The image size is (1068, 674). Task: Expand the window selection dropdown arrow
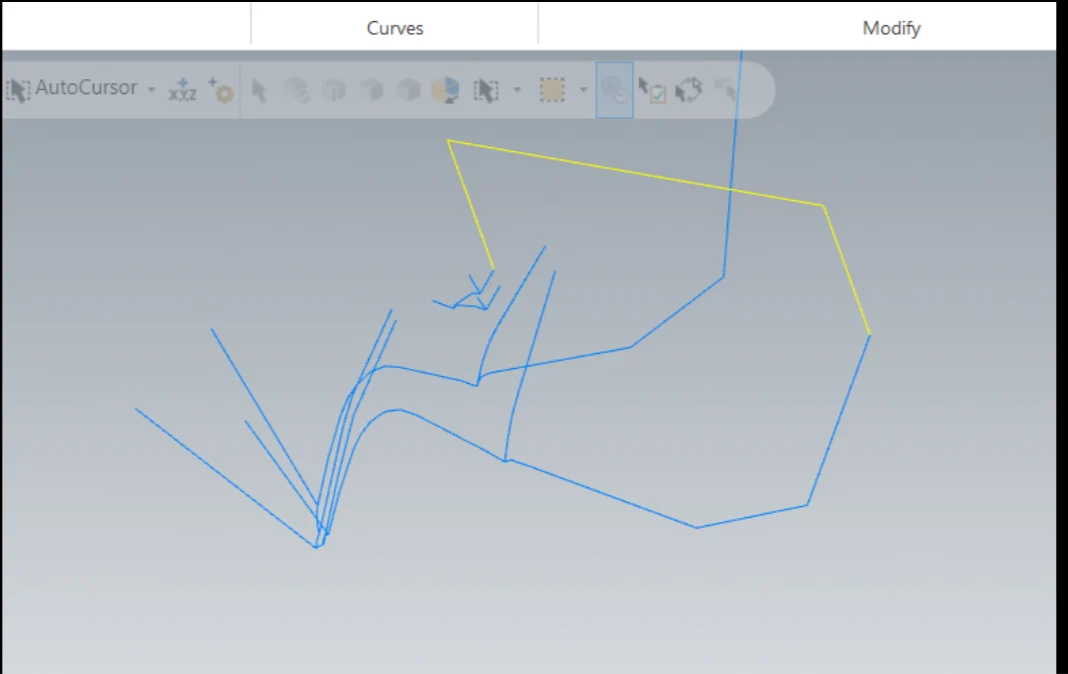583,90
